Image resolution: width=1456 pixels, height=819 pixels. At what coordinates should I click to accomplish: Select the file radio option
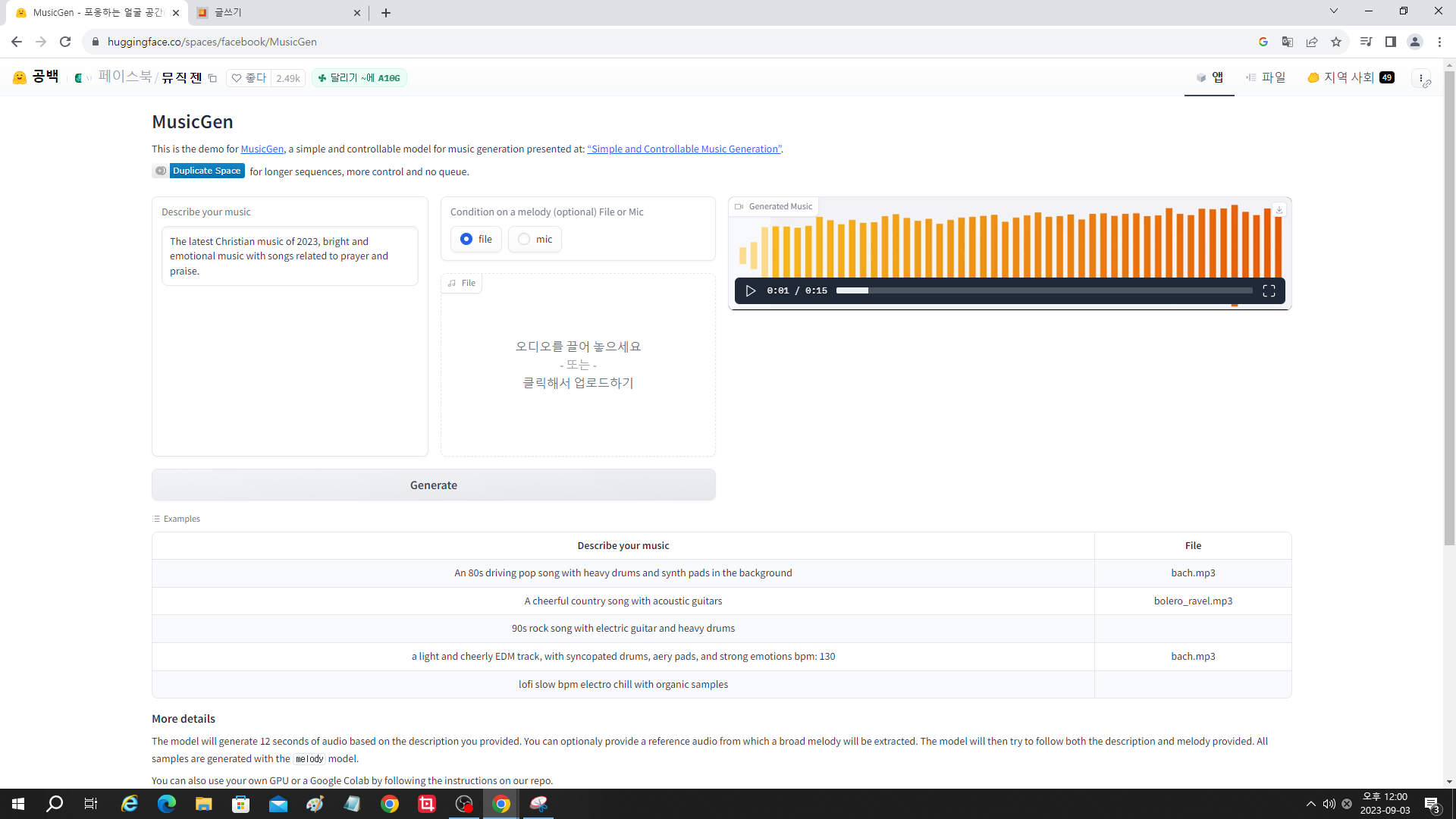pos(466,239)
